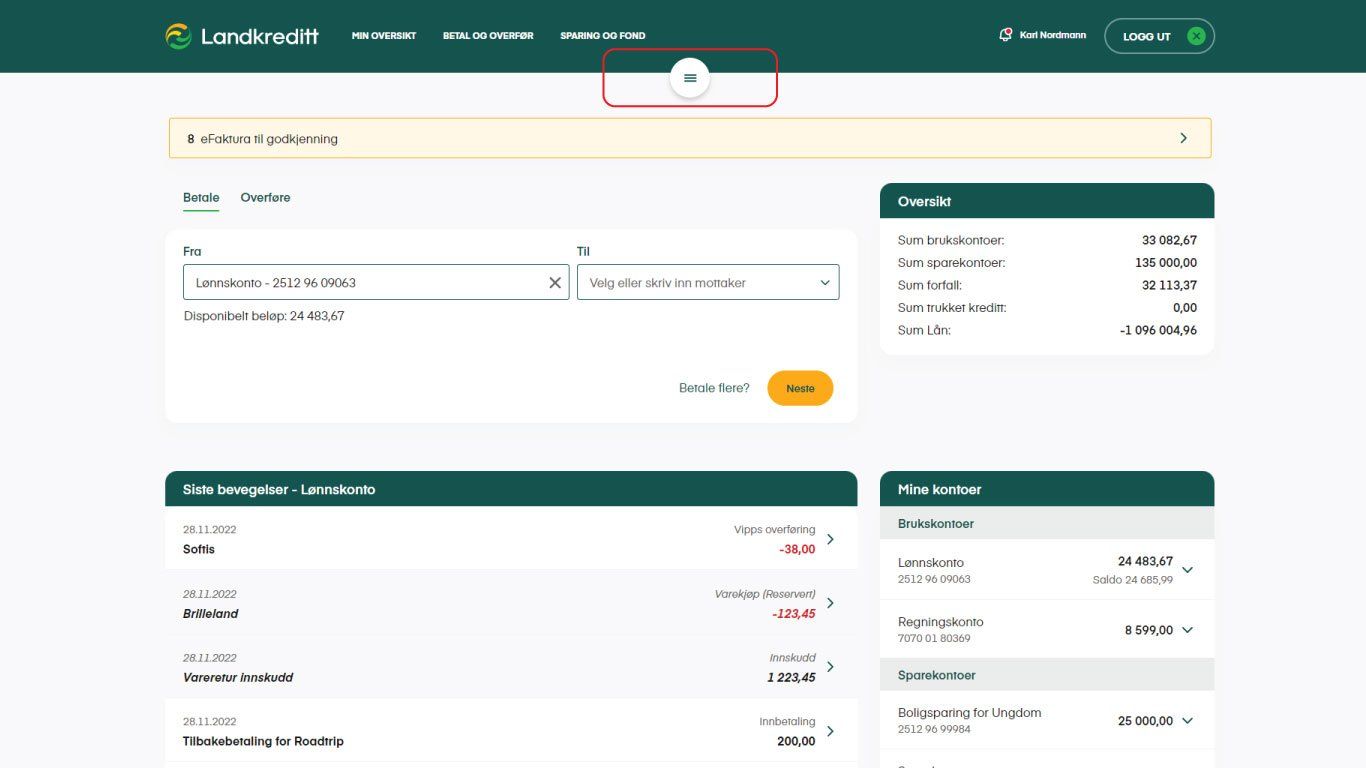This screenshot has width=1366, height=768.
Task: Open details for the Vareretur innskudd transaction
Action: [x=829, y=666]
